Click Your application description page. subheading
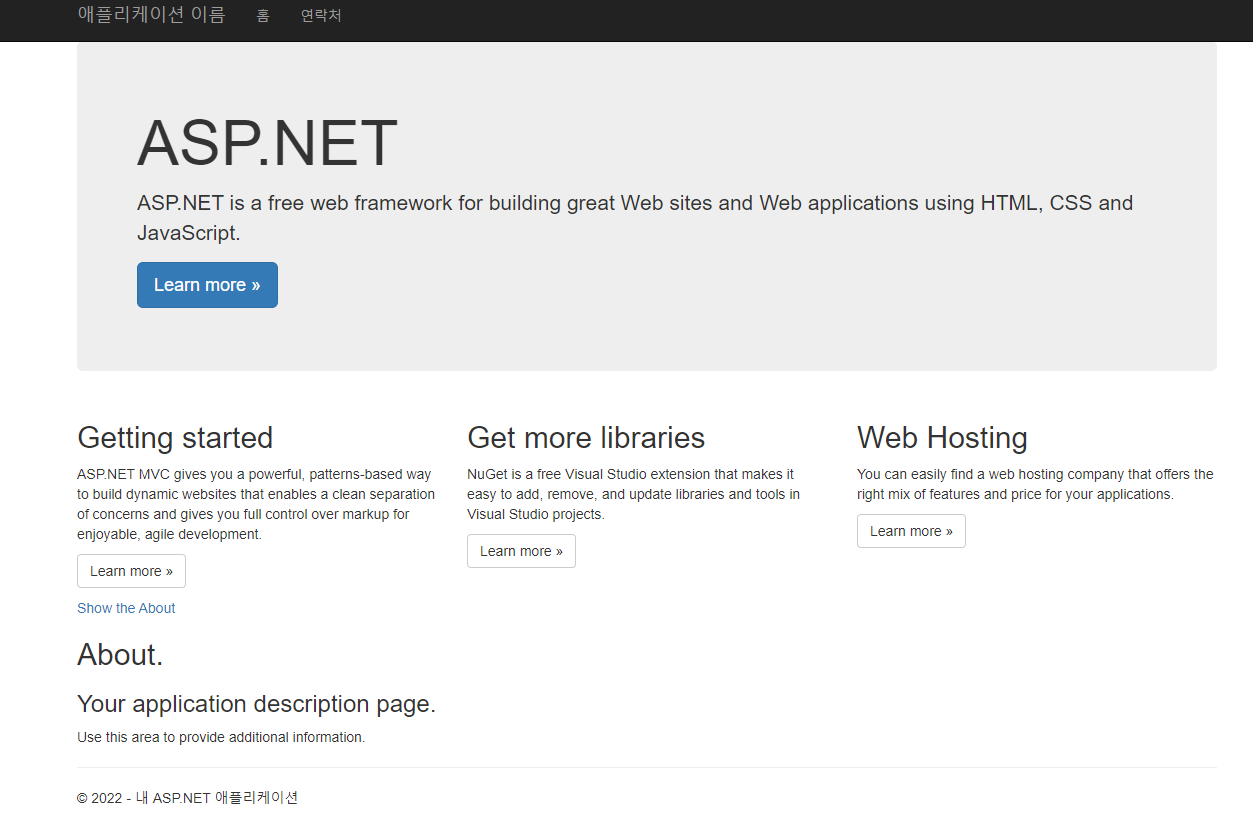This screenshot has width=1253, height=835. pos(256,704)
